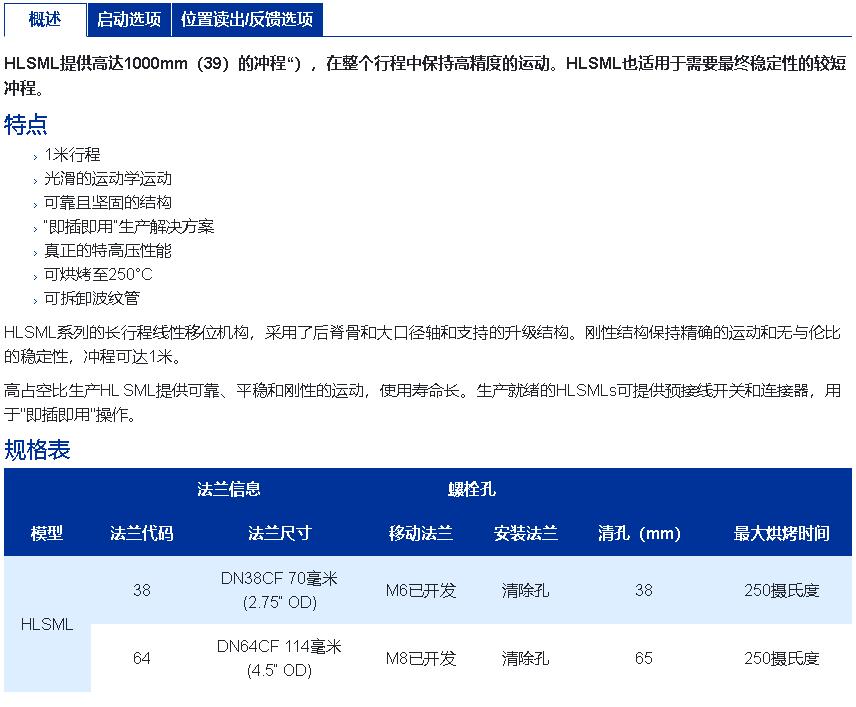Click the DN64CF 114毫米 cell
Image resolution: width=856 pixels, height=707 pixels.
280,658
